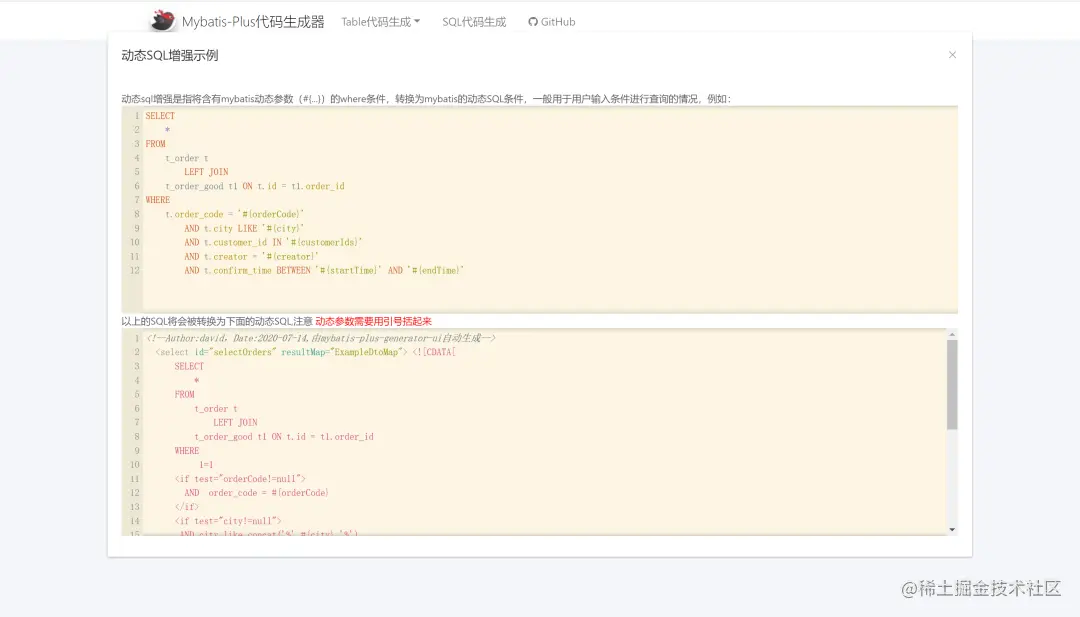
Task: Click the Table代码生成 dropdown caret
Action: tap(417, 22)
